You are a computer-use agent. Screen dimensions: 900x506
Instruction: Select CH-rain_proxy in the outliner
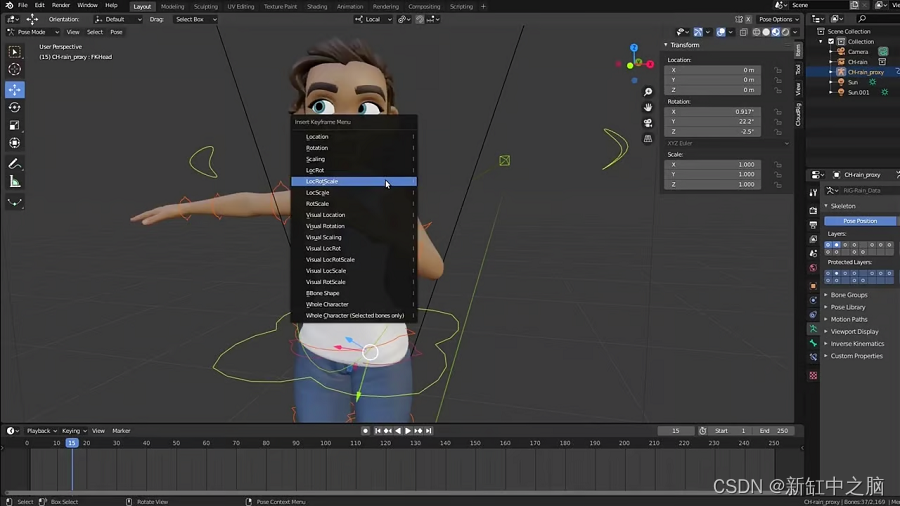tap(865, 72)
